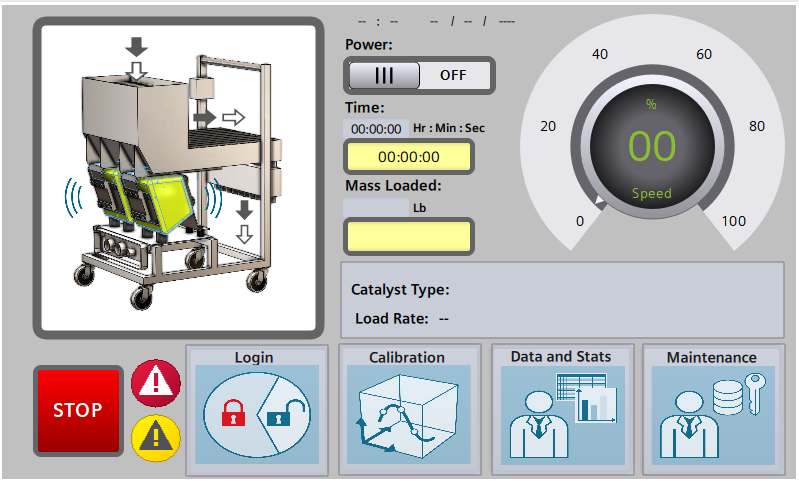799x481 pixels.
Task: Click the yellow warning triangle icon
Action: coord(156,437)
